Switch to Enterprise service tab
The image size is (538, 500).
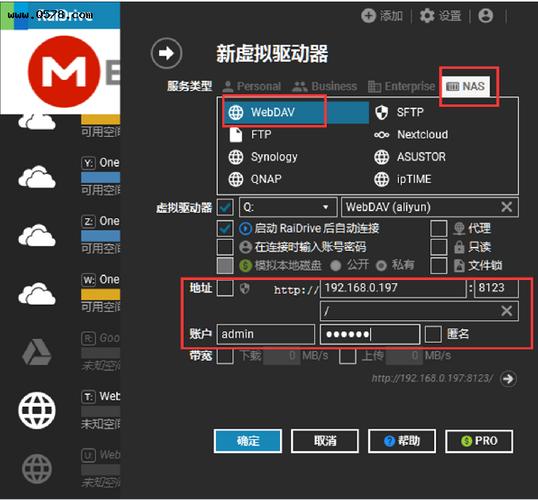point(401,86)
